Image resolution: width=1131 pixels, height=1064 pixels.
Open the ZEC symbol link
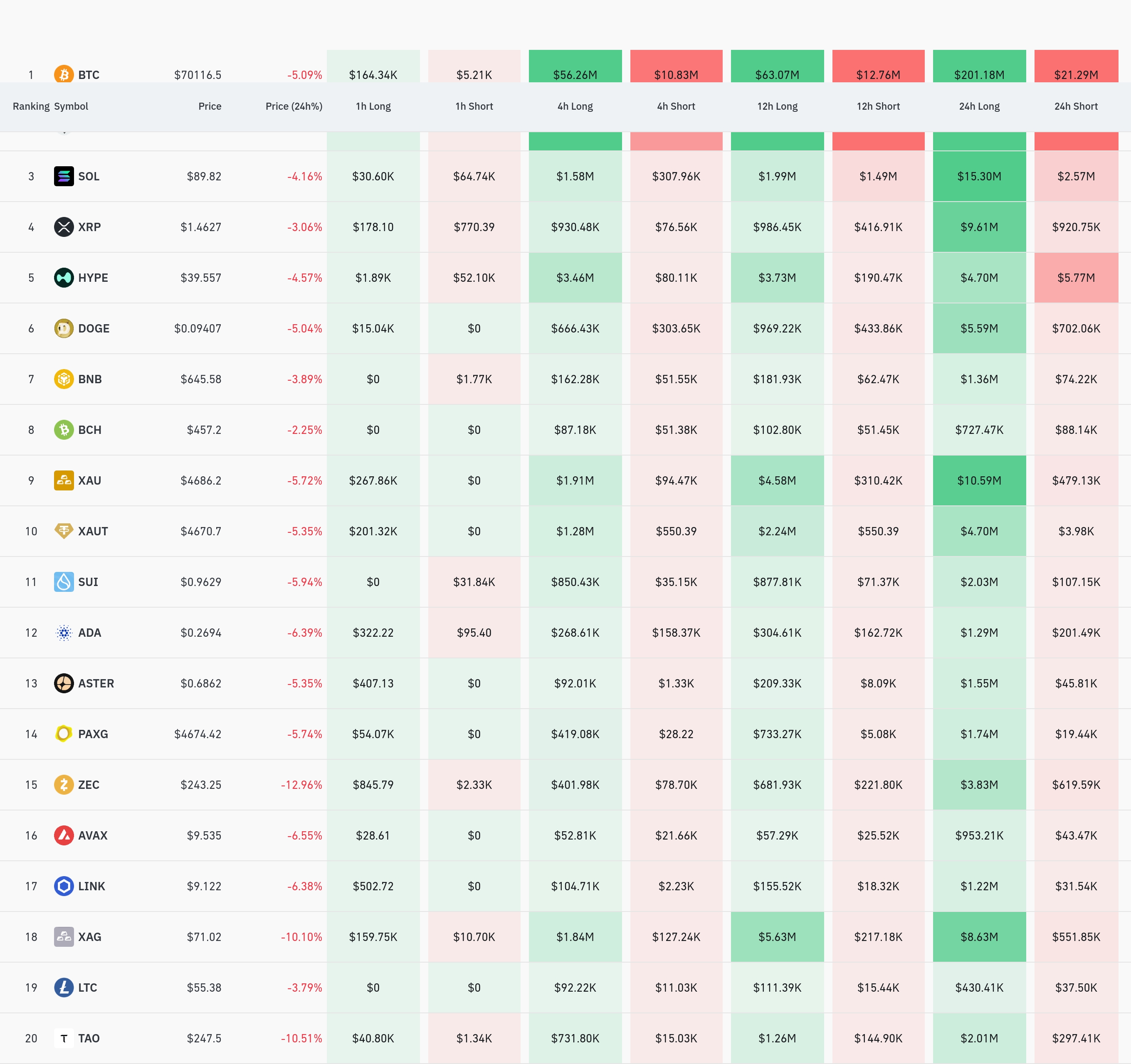[88, 785]
